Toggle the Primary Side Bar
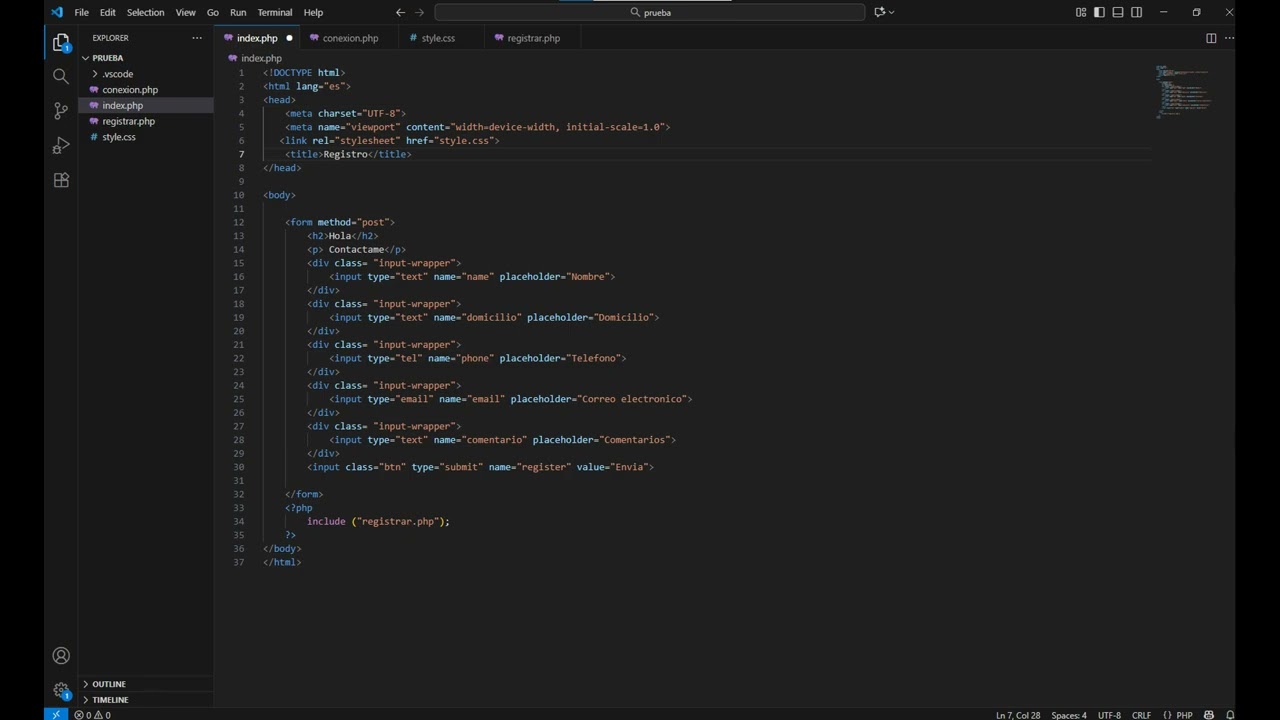The width and height of the screenshot is (1280, 720). 1099,12
